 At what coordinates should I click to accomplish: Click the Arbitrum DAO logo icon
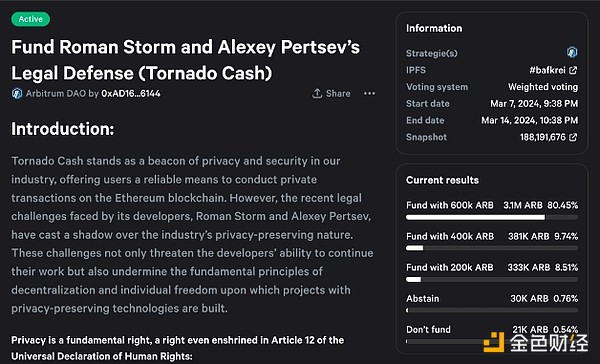point(17,93)
